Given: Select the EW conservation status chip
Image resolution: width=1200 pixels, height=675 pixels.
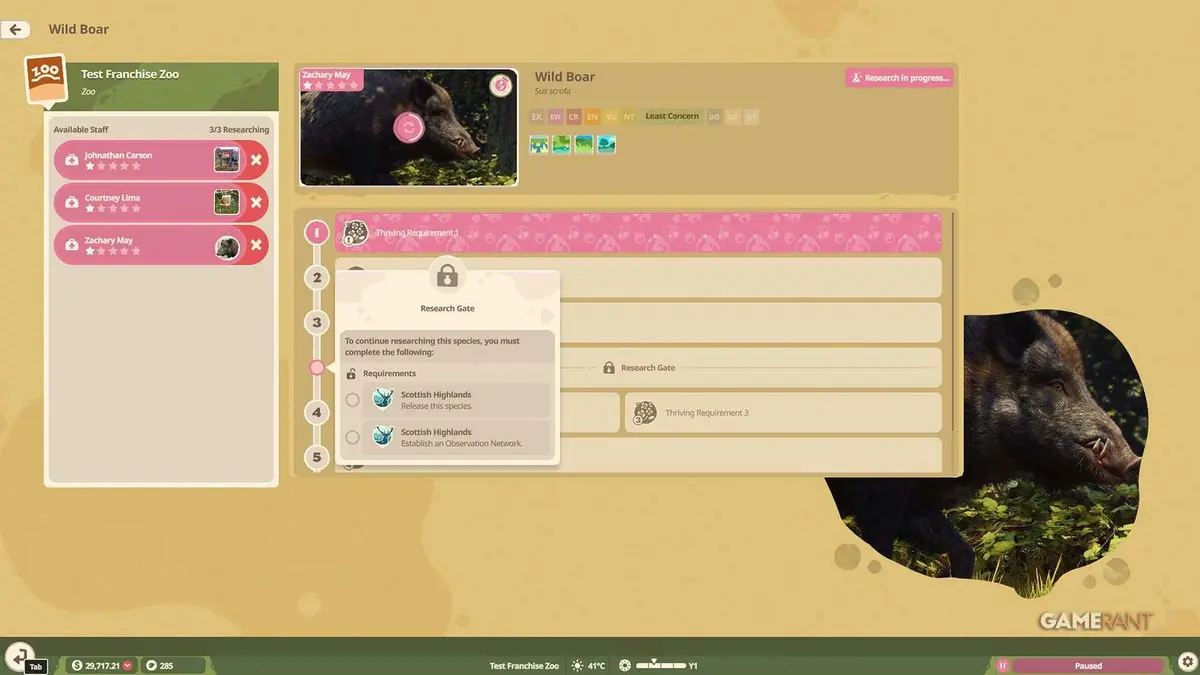Looking at the screenshot, I should (555, 117).
